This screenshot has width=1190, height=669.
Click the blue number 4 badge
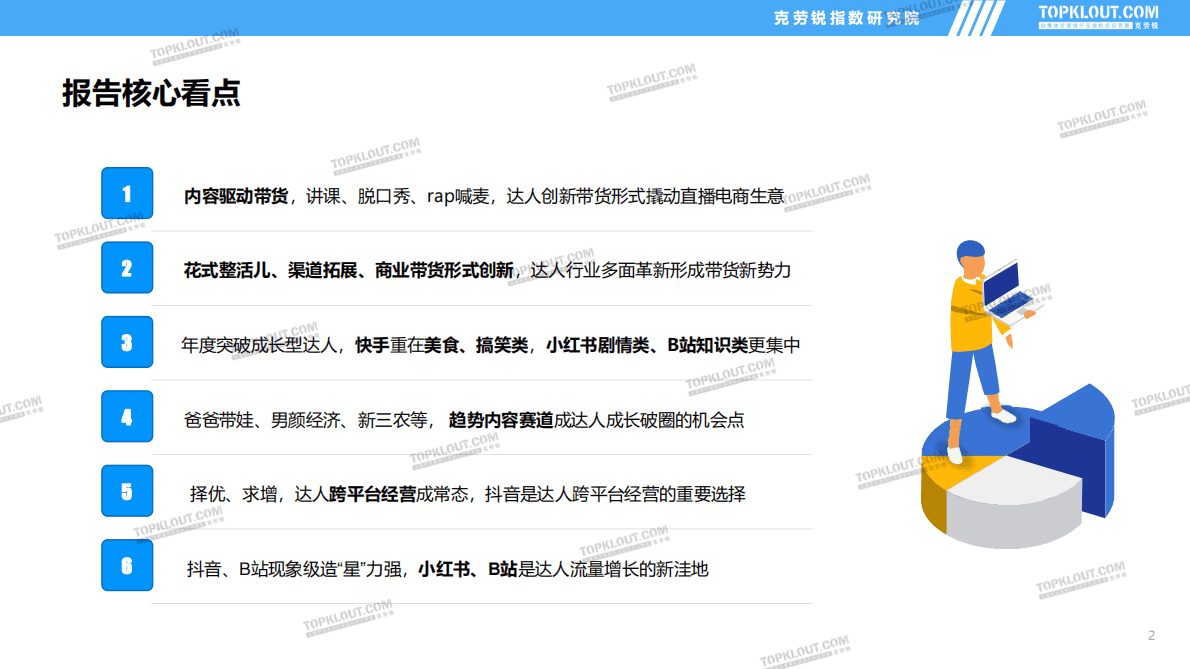(x=127, y=417)
